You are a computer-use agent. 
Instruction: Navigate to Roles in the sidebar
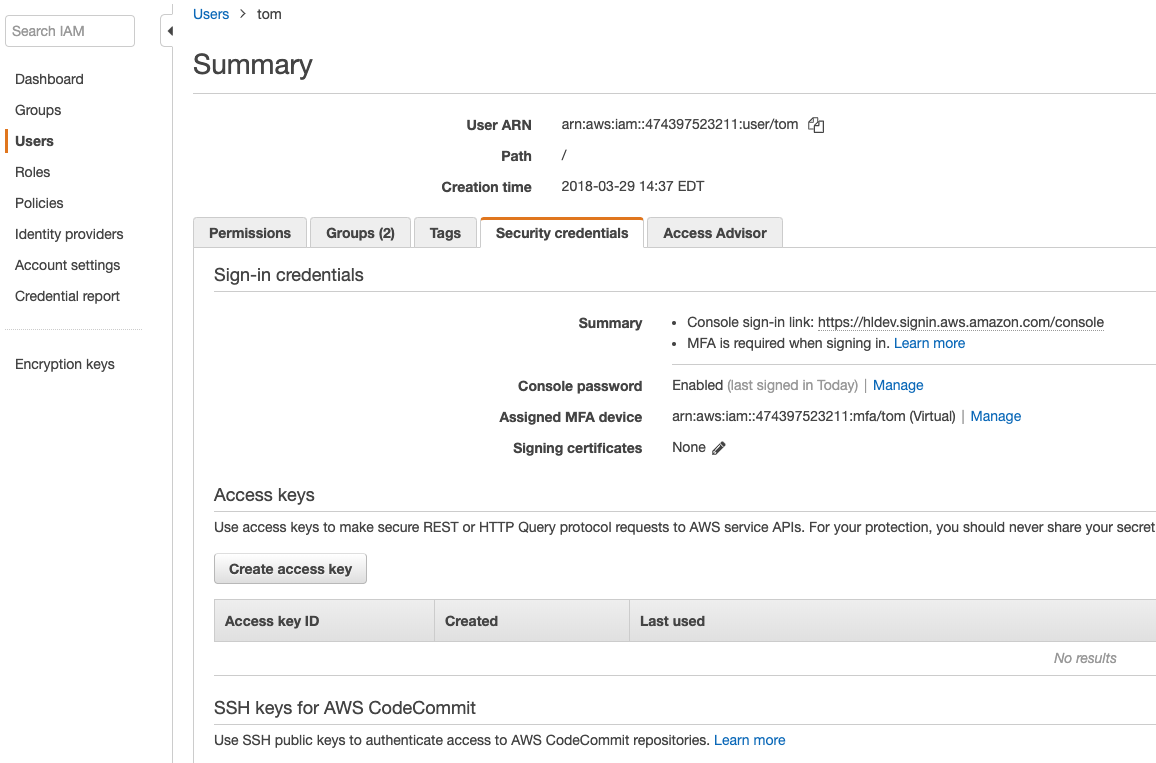tap(32, 172)
